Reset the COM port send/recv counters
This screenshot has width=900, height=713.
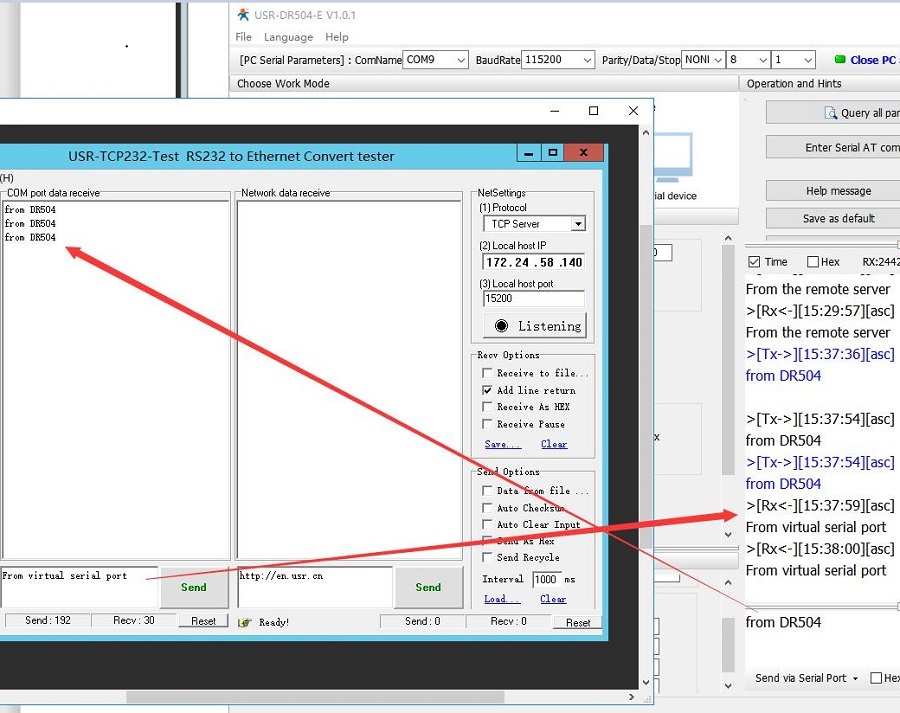coord(203,621)
